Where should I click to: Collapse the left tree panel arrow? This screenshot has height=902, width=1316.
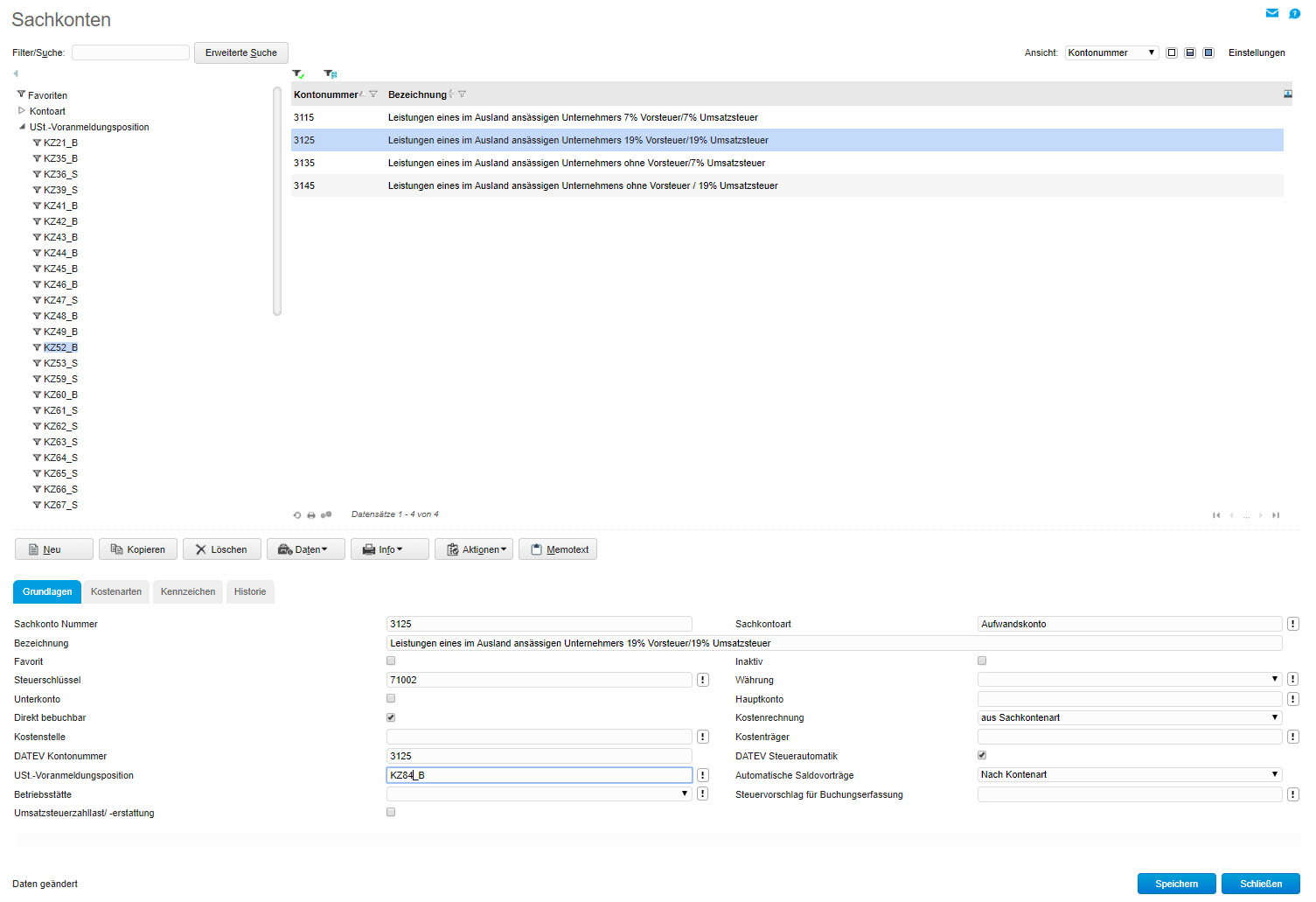click(16, 73)
